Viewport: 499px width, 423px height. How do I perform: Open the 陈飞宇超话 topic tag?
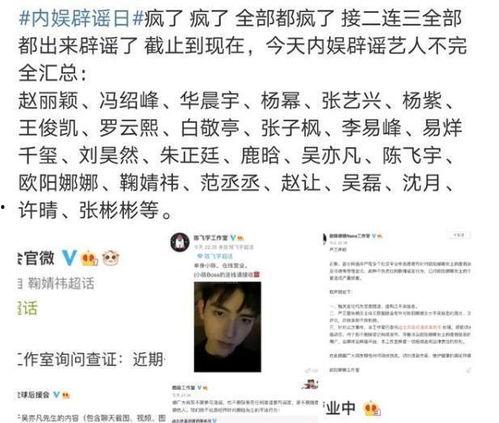(216, 256)
